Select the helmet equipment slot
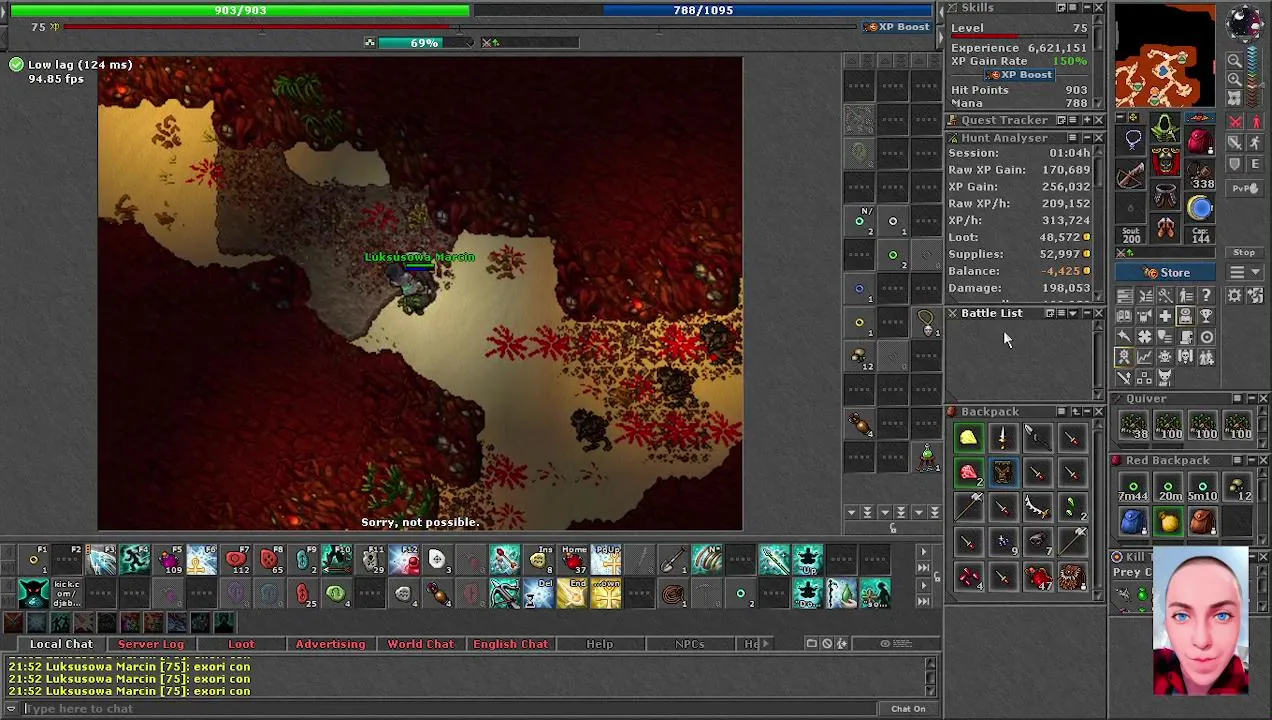The image size is (1272, 720). 1165,128
